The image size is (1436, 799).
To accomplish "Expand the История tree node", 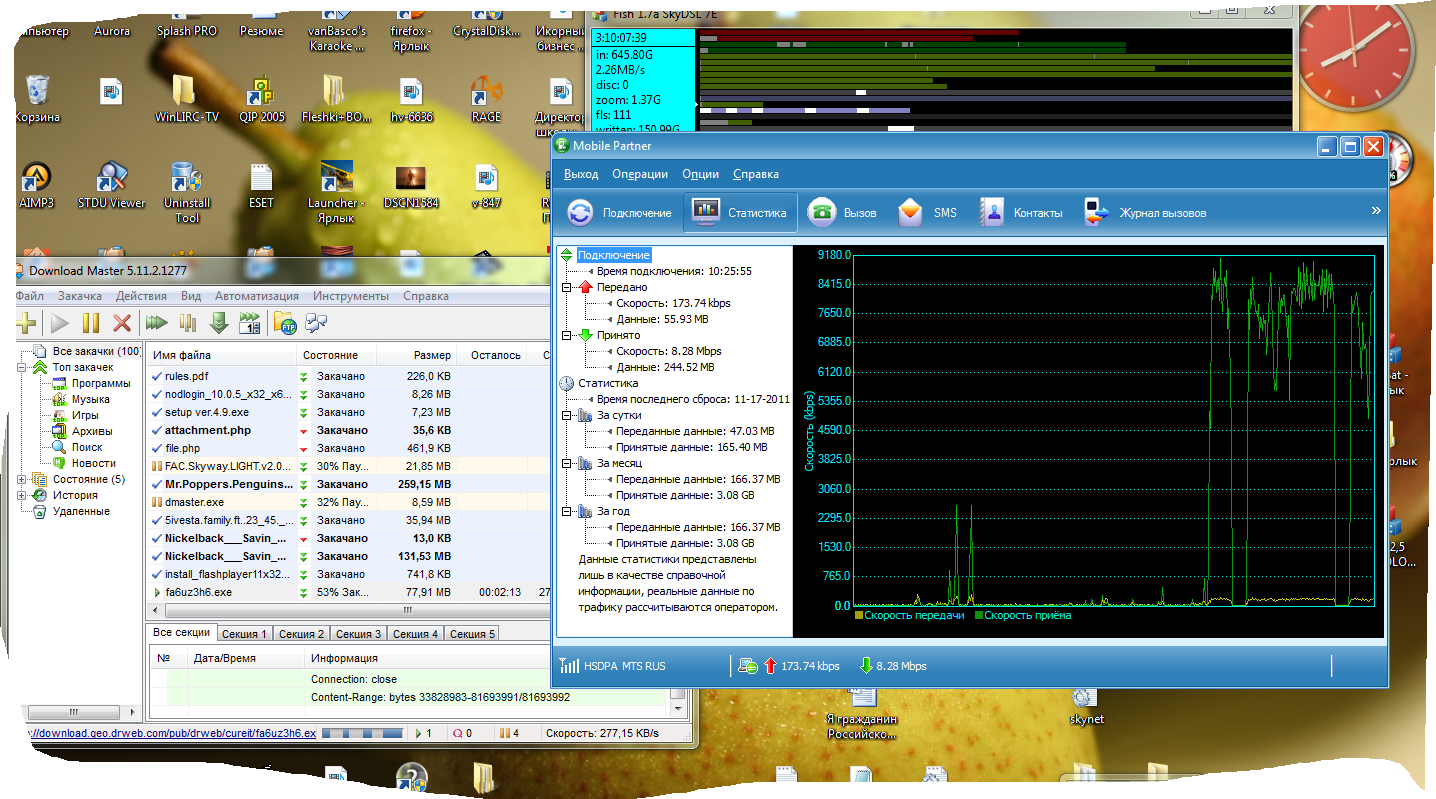I will coord(23,496).
